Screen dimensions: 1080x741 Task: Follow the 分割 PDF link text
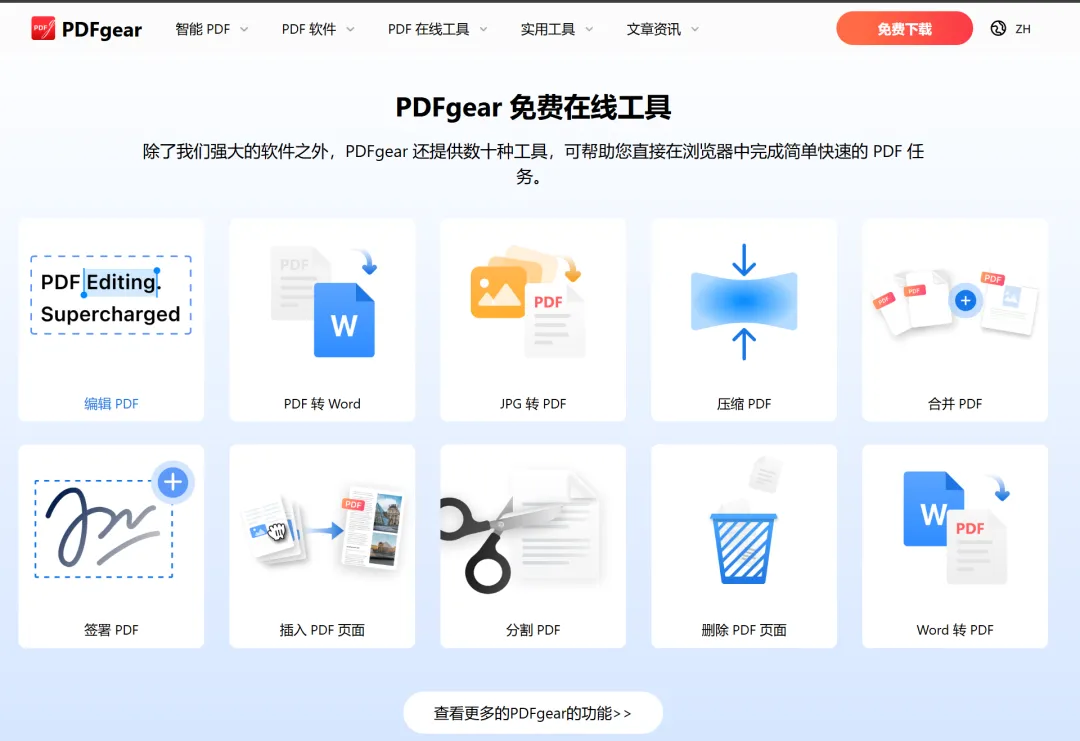(x=533, y=629)
